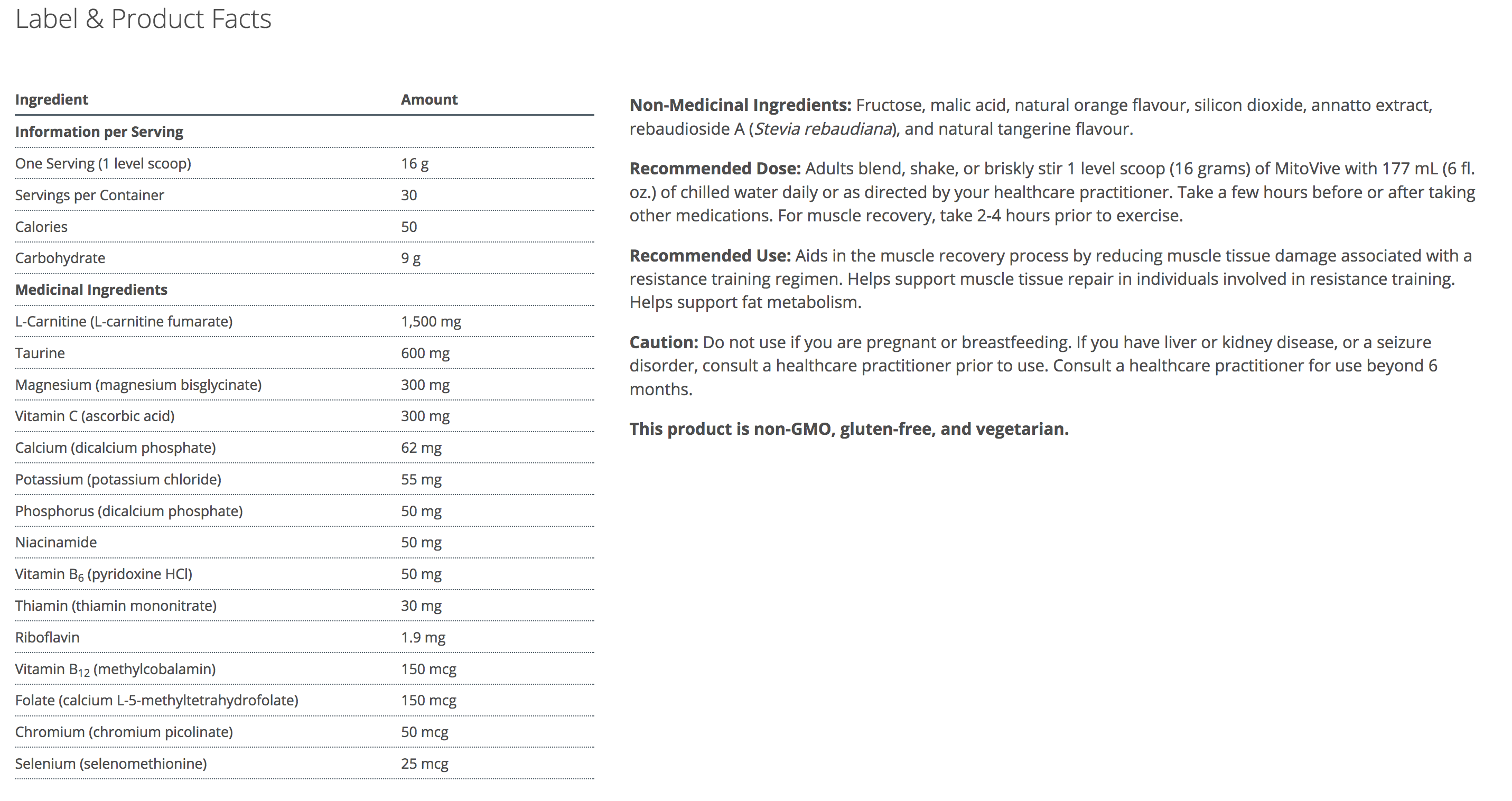This screenshot has height=801, width=1512.
Task: Click the "Riboflavin" ingredient label
Action: pos(47,637)
